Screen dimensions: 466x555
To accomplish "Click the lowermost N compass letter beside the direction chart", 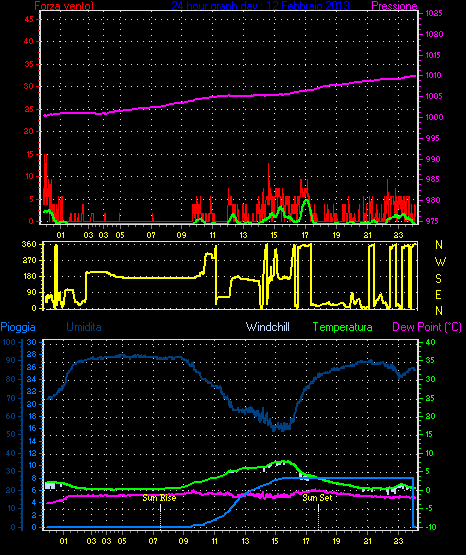I will point(439,311).
